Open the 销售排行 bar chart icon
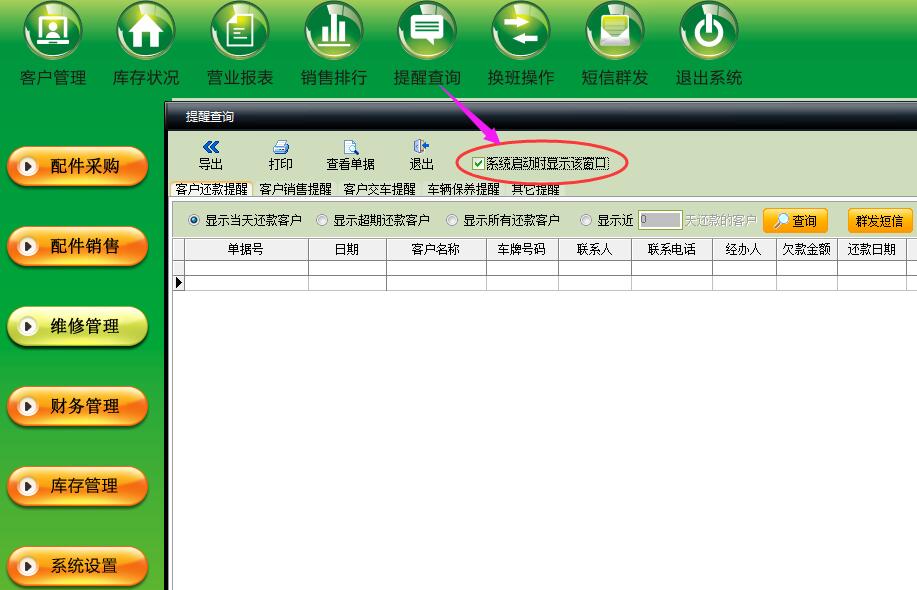The width and height of the screenshot is (917, 590). [x=334, y=30]
